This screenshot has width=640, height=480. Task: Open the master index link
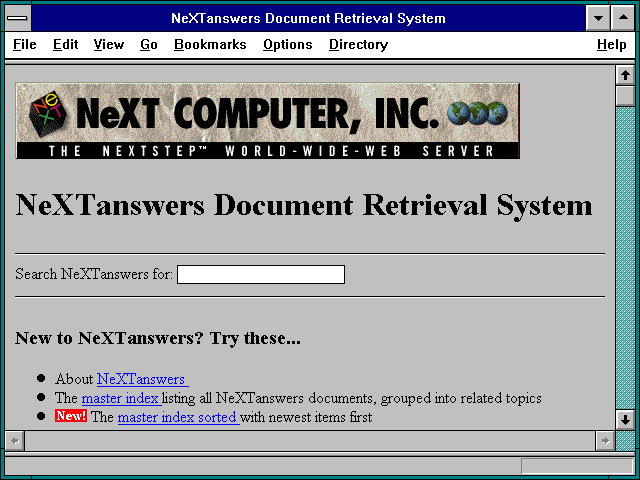pyautogui.click(x=122, y=398)
